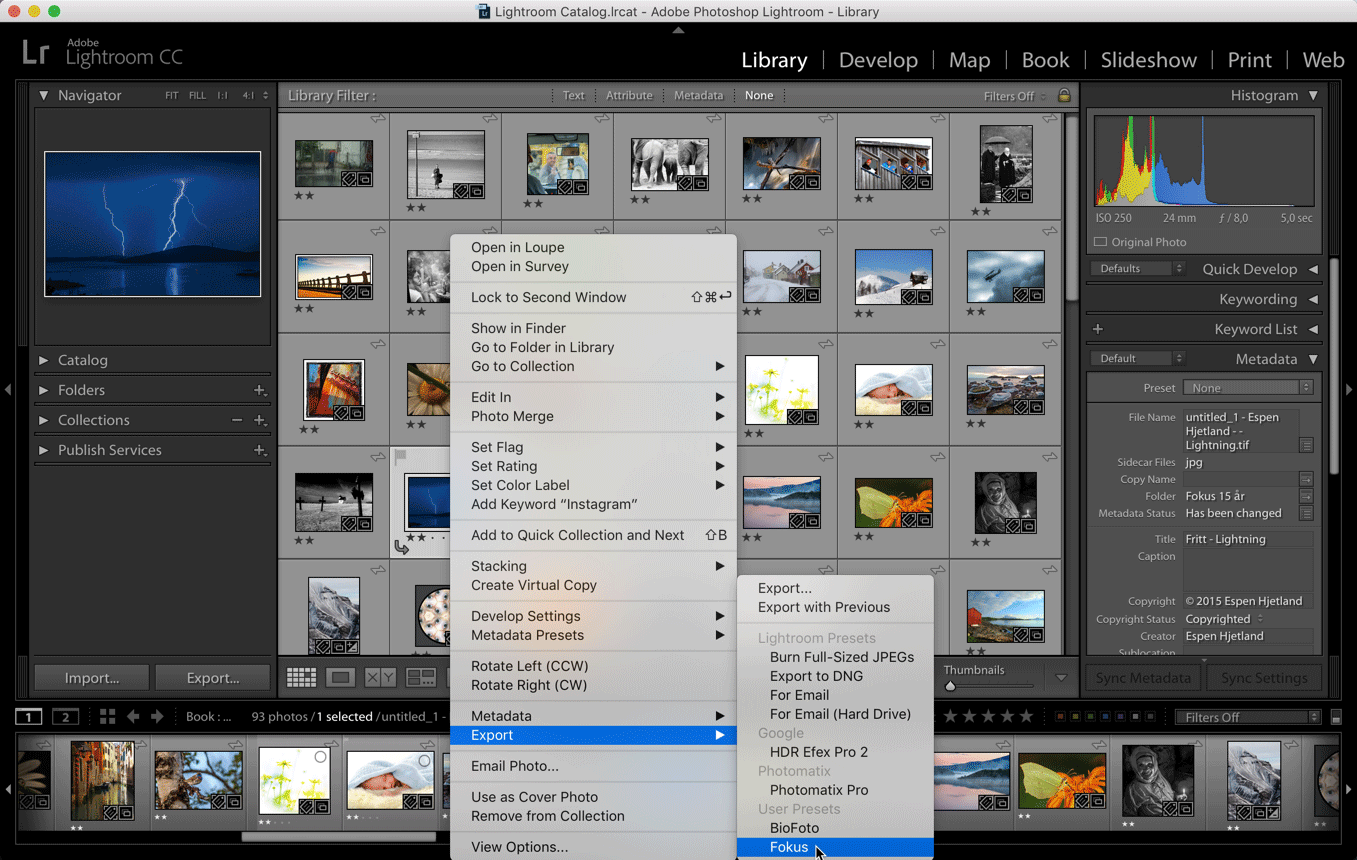Select FILL zoom level in Navigator

(197, 96)
